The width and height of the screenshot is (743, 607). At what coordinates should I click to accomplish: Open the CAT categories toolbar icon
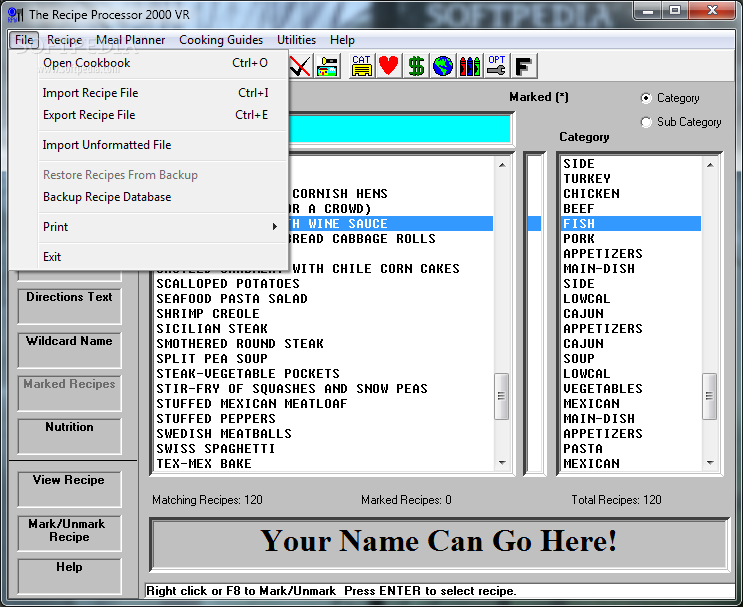click(362, 66)
